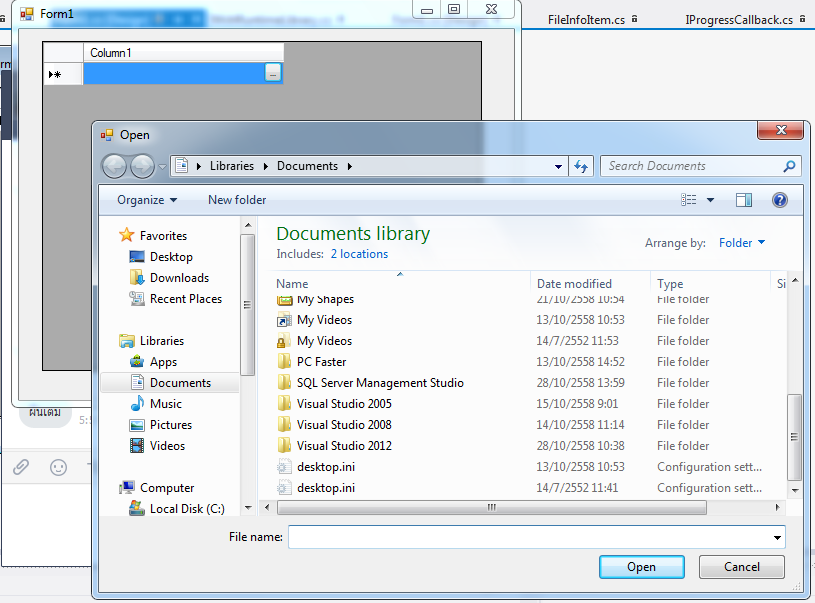Toggle the preview pane icon
Screen dimensions: 815x603
coord(743,200)
